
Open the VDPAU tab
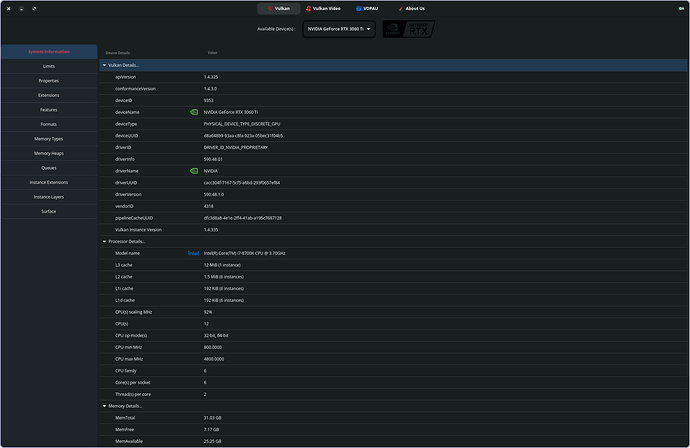coord(367,8)
